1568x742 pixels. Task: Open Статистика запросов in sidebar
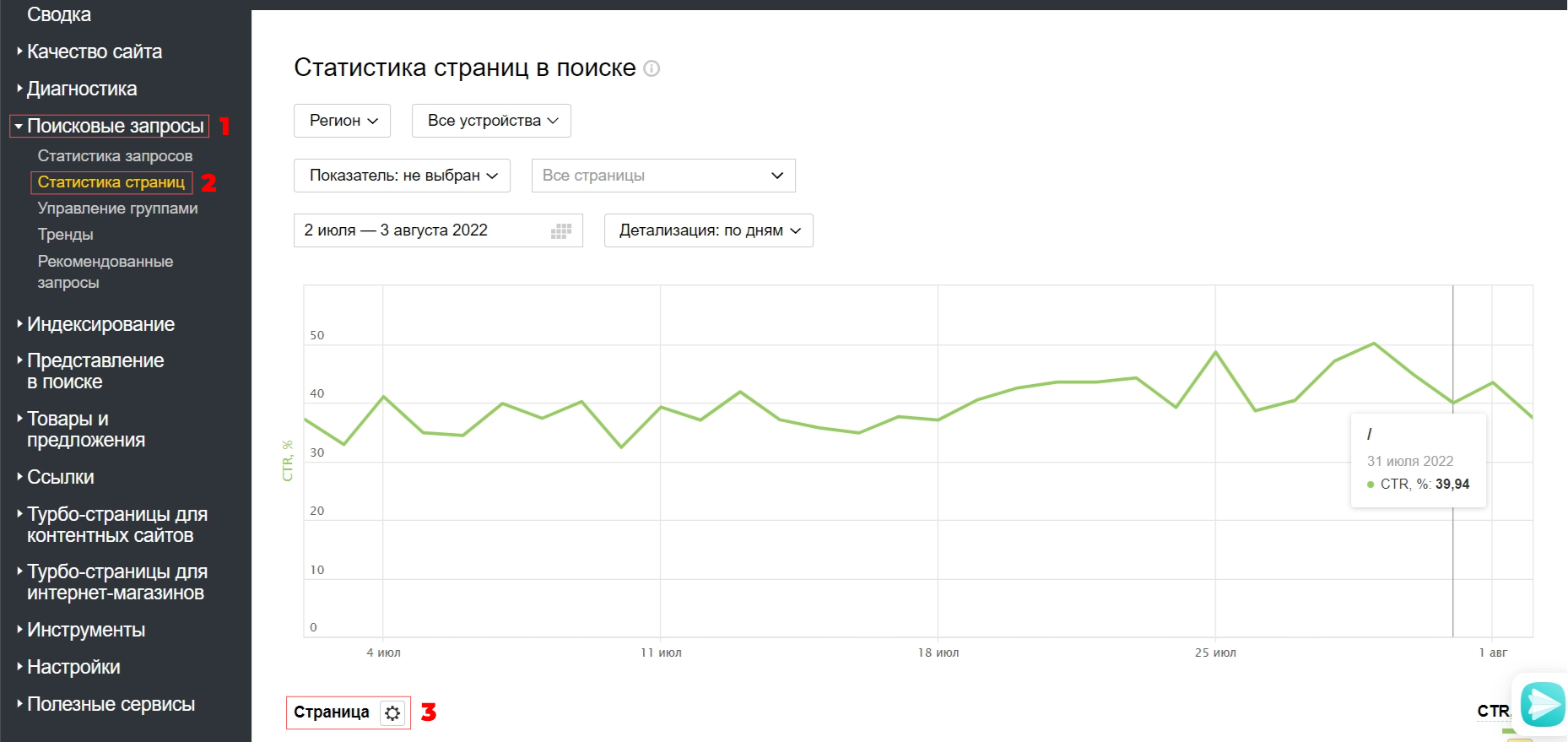click(115, 156)
